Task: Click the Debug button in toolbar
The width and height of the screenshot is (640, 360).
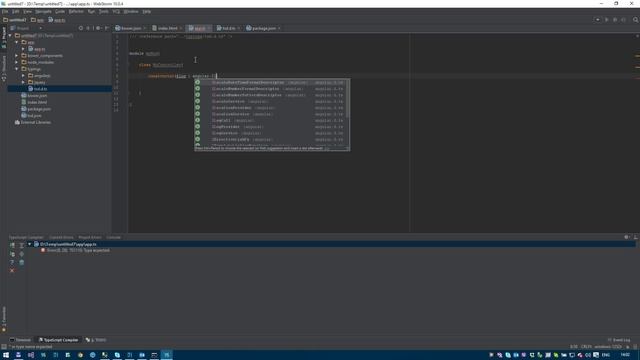Action: click(x=615, y=20)
